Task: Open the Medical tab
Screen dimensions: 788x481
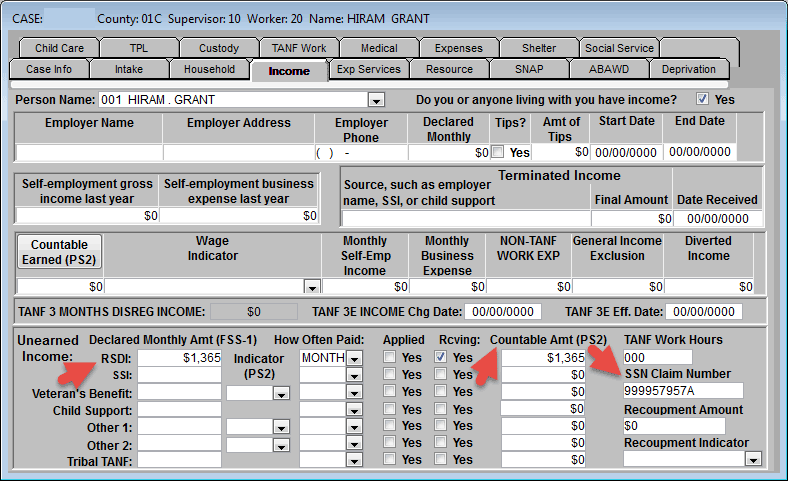Action: 379,48
